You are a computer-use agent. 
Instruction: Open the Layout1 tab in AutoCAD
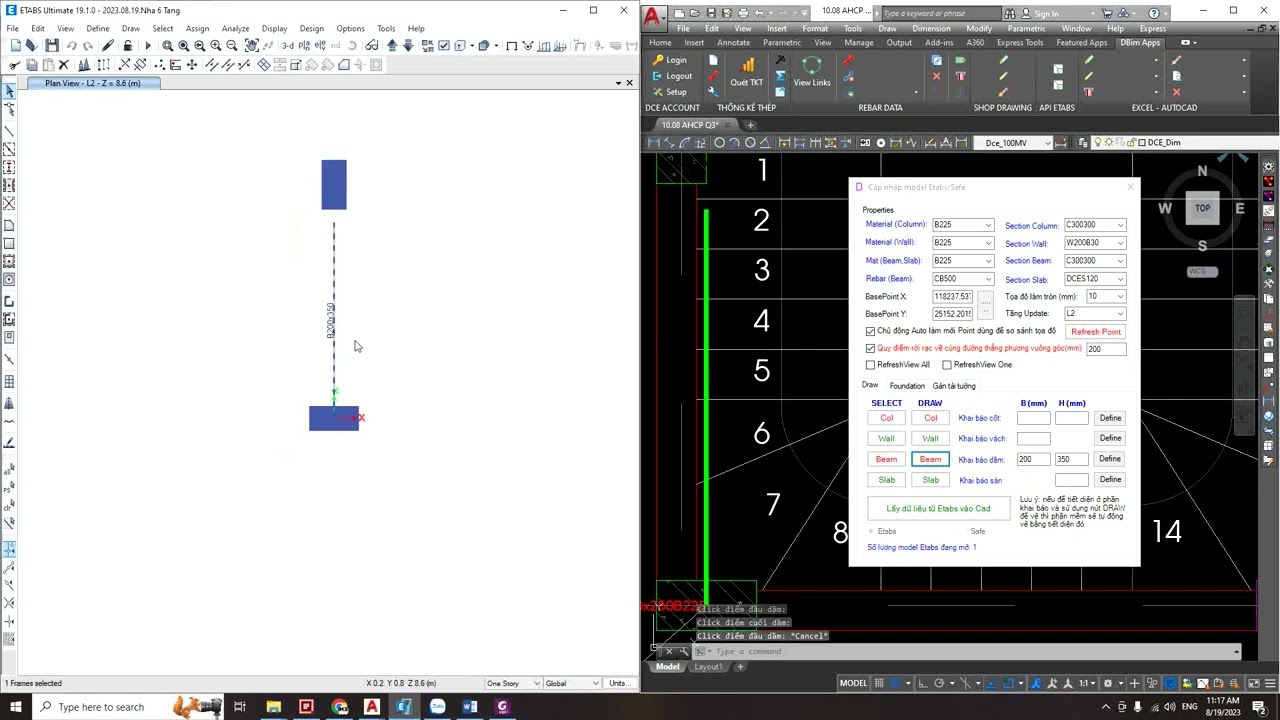coord(708,667)
